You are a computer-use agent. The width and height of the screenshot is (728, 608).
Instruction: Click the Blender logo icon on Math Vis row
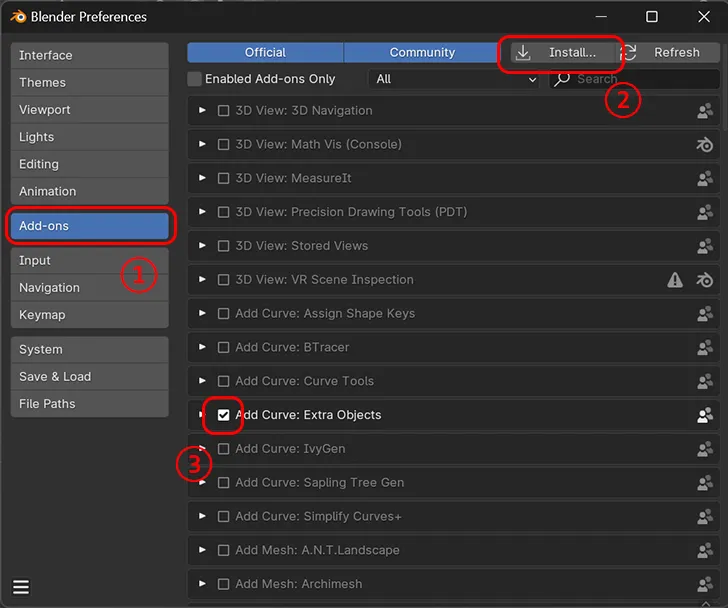tap(705, 145)
